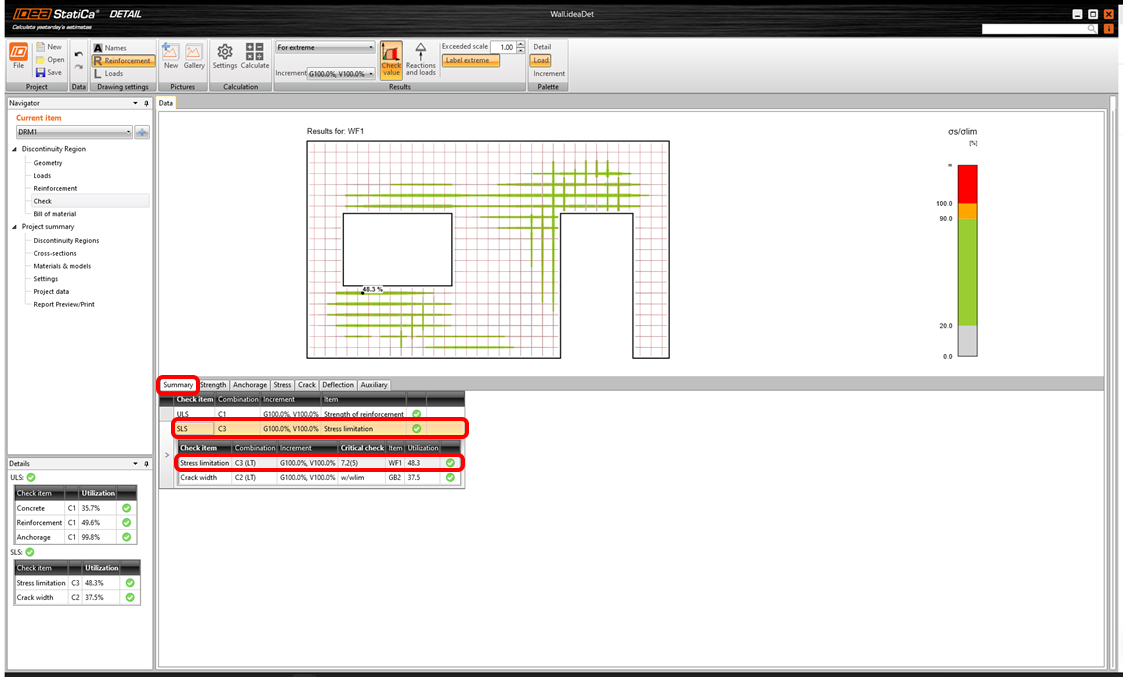Switch to Crack tab

307,385
